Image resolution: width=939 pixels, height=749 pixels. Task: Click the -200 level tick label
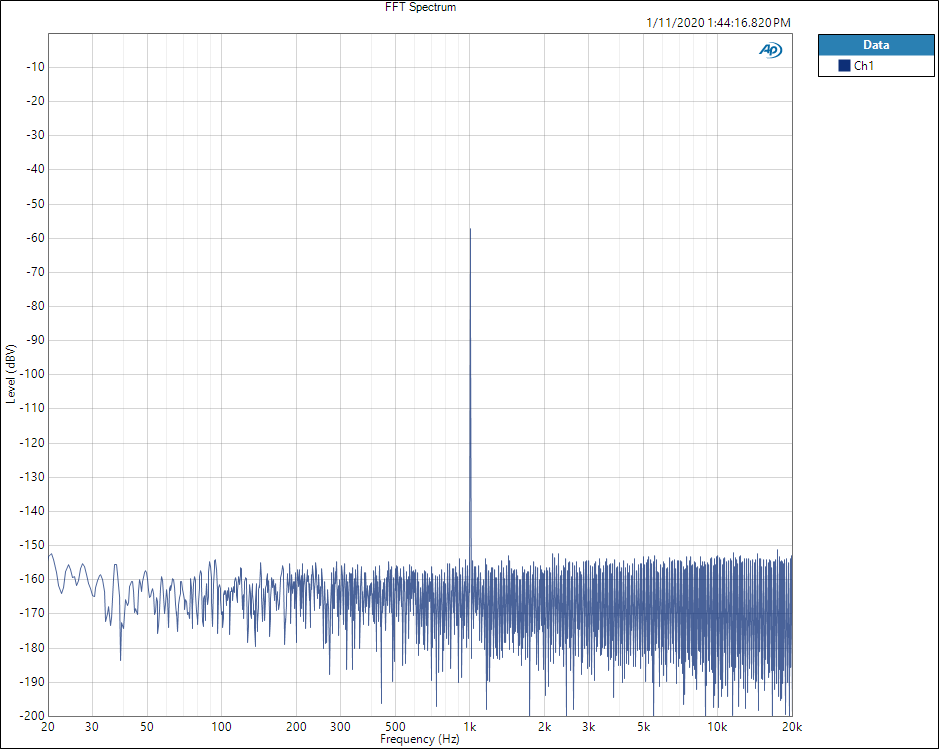pos(33,715)
